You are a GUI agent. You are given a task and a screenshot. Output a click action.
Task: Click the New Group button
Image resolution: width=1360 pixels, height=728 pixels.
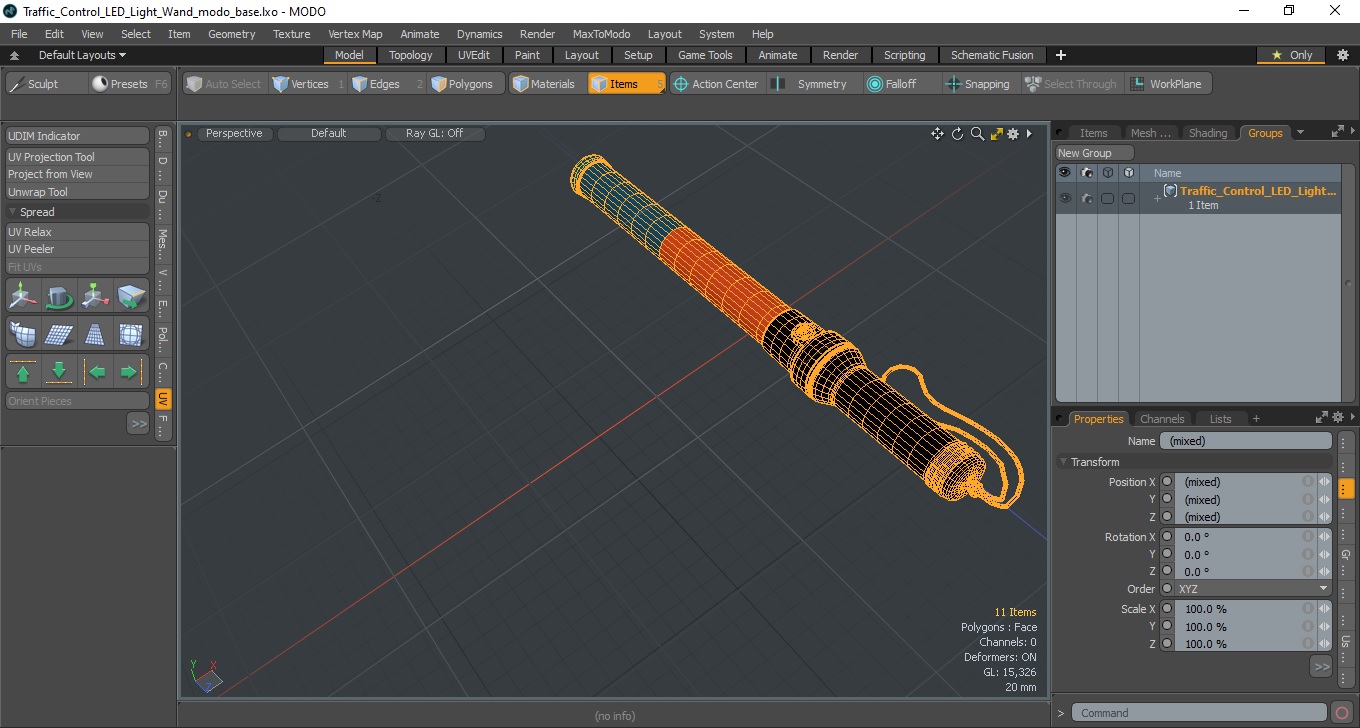click(x=1096, y=153)
